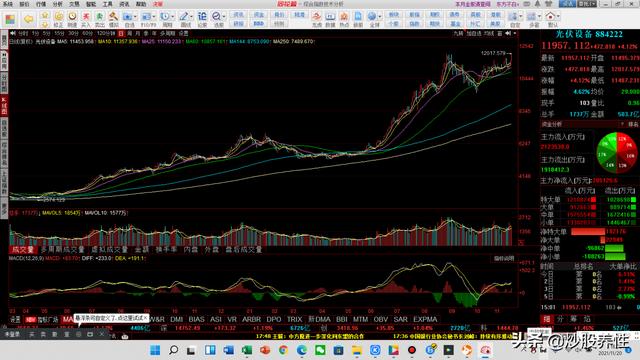Close the indicator tooltip popup

[x=146, y=318]
